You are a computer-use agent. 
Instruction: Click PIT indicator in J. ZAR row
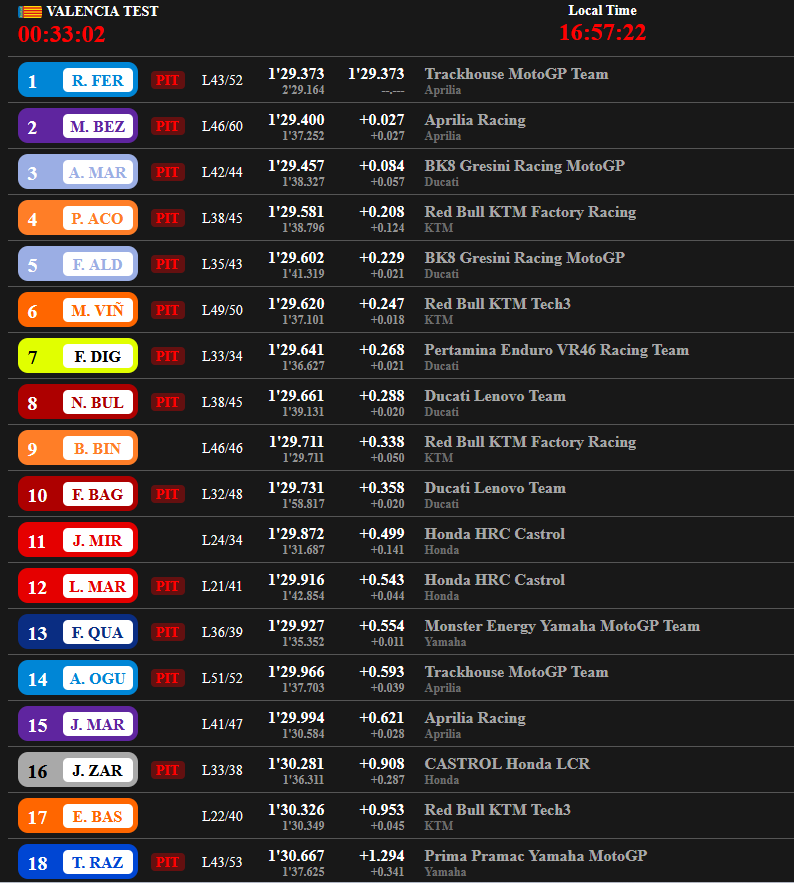167,770
